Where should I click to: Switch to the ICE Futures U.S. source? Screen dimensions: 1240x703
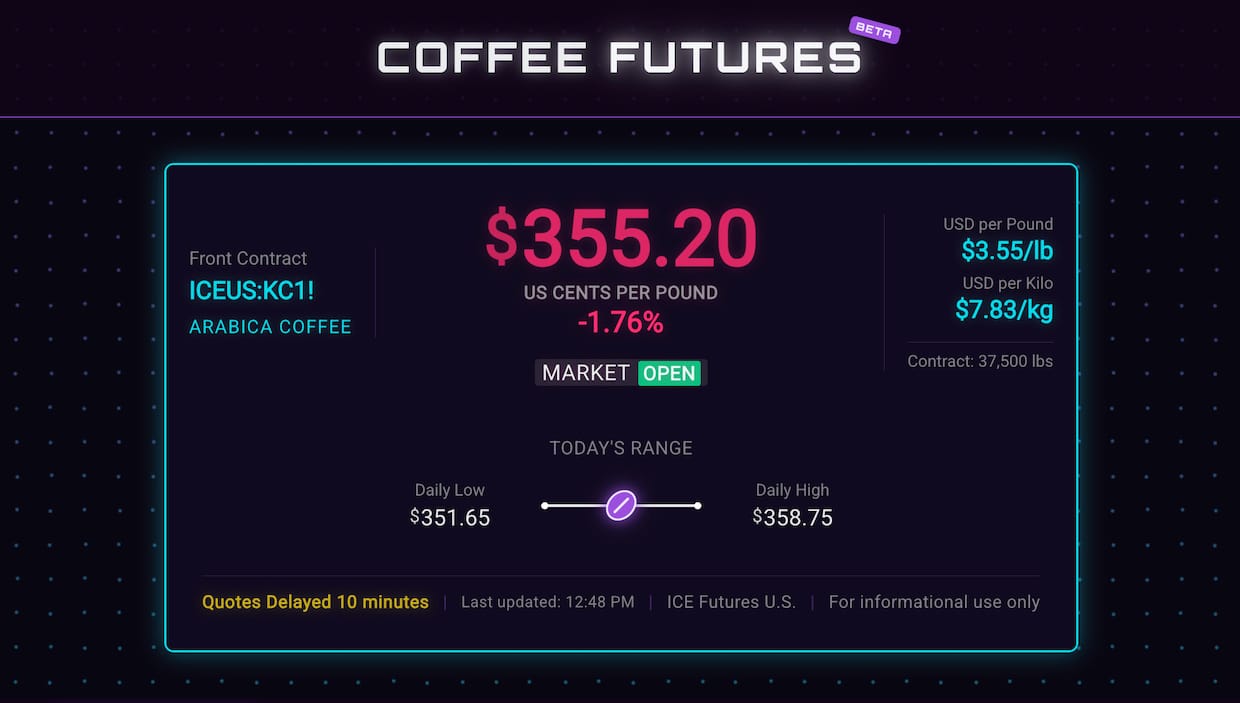731,602
